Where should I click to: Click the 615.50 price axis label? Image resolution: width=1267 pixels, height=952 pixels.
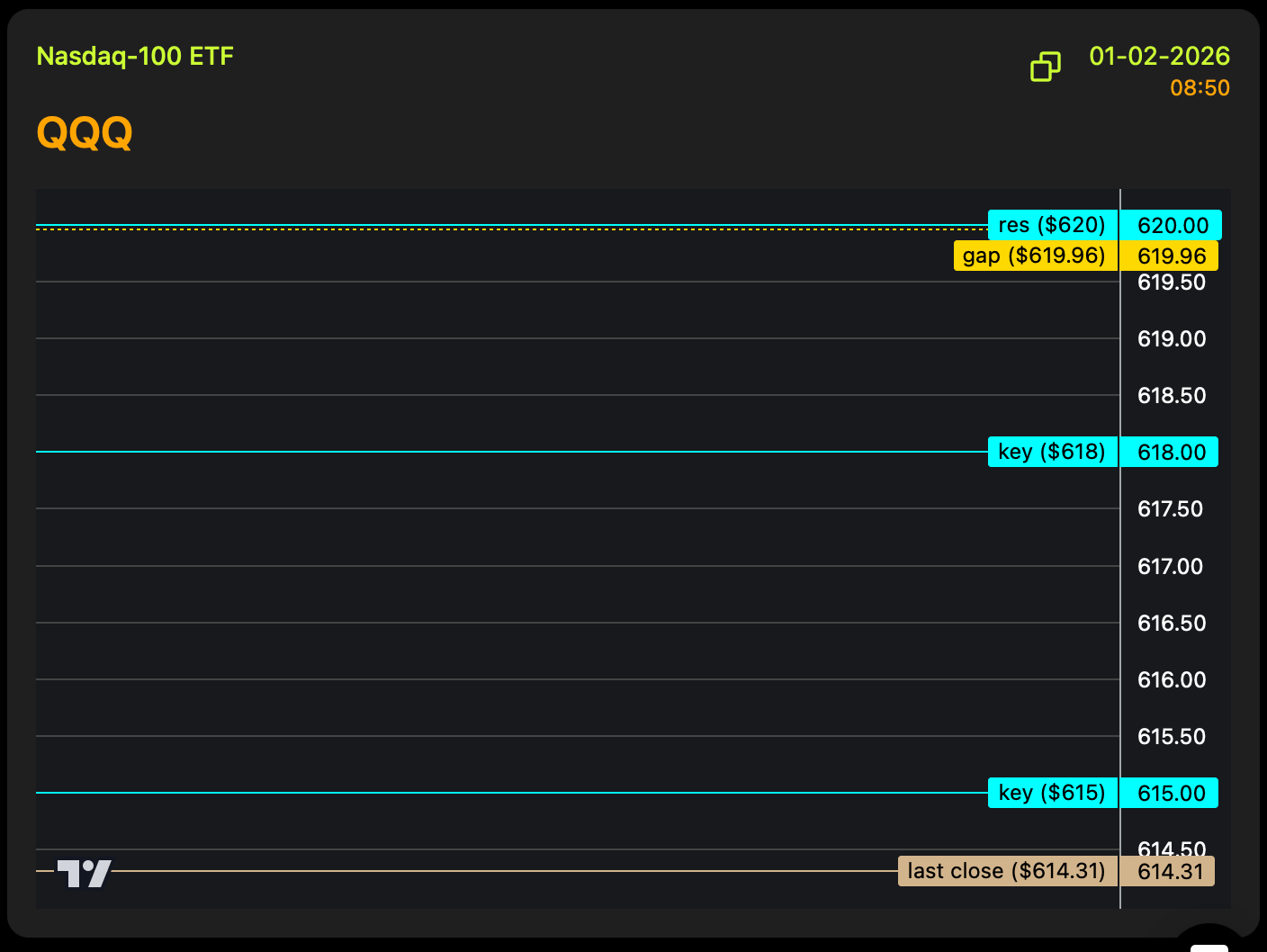coord(1172,737)
